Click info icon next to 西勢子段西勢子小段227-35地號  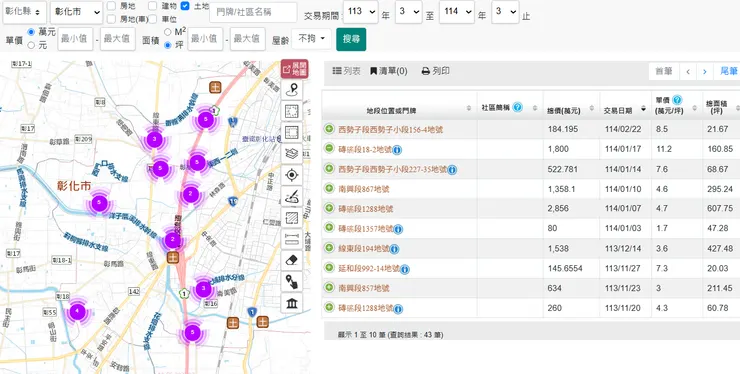tap(452, 170)
